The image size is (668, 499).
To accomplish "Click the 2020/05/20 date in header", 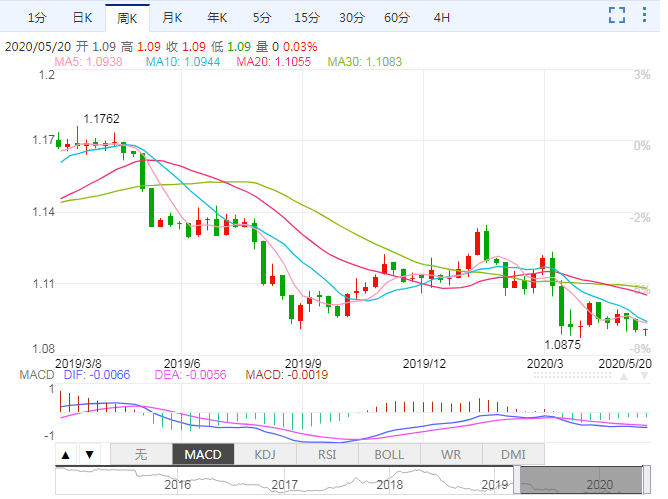I will click(x=38, y=46).
